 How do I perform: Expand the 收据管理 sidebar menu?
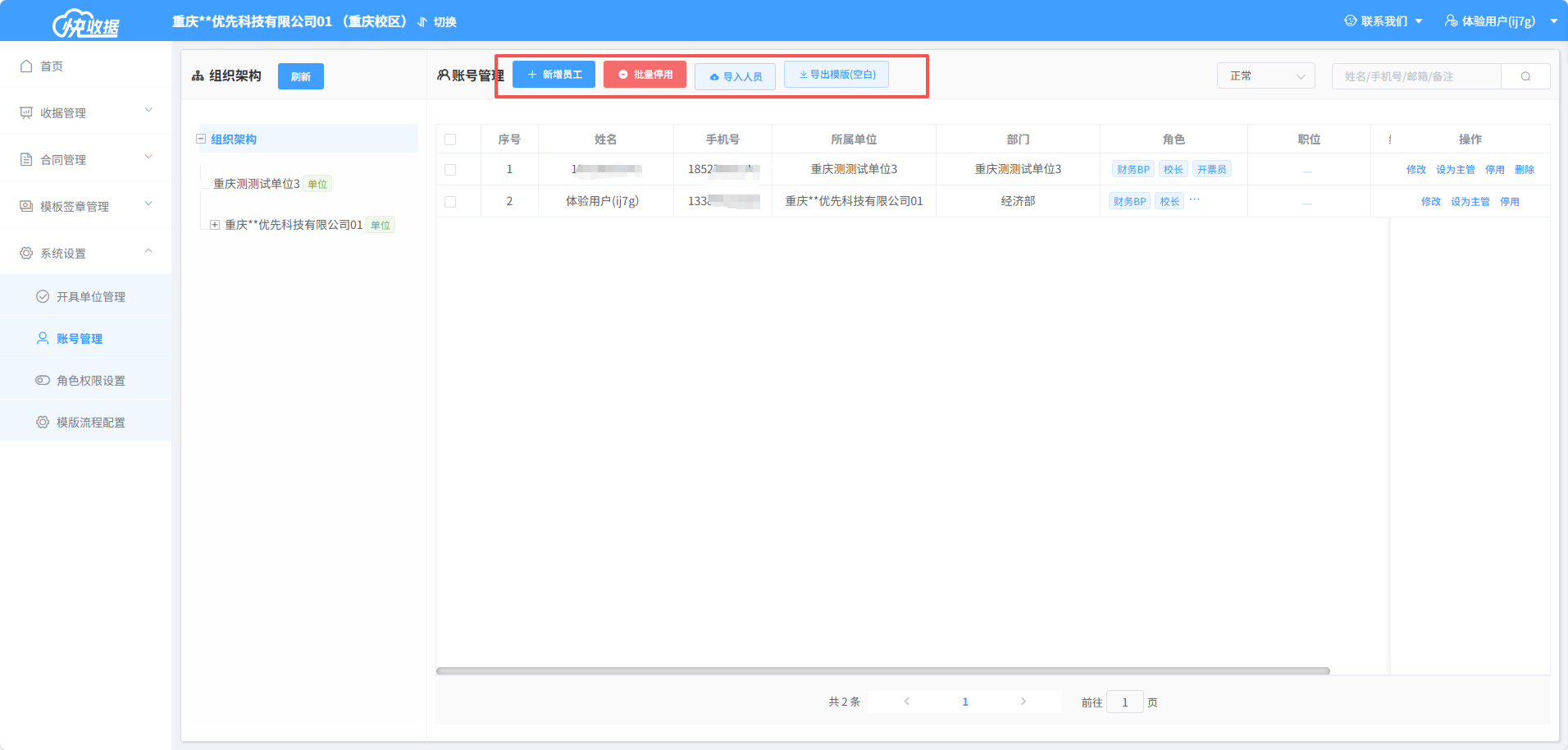tap(85, 113)
